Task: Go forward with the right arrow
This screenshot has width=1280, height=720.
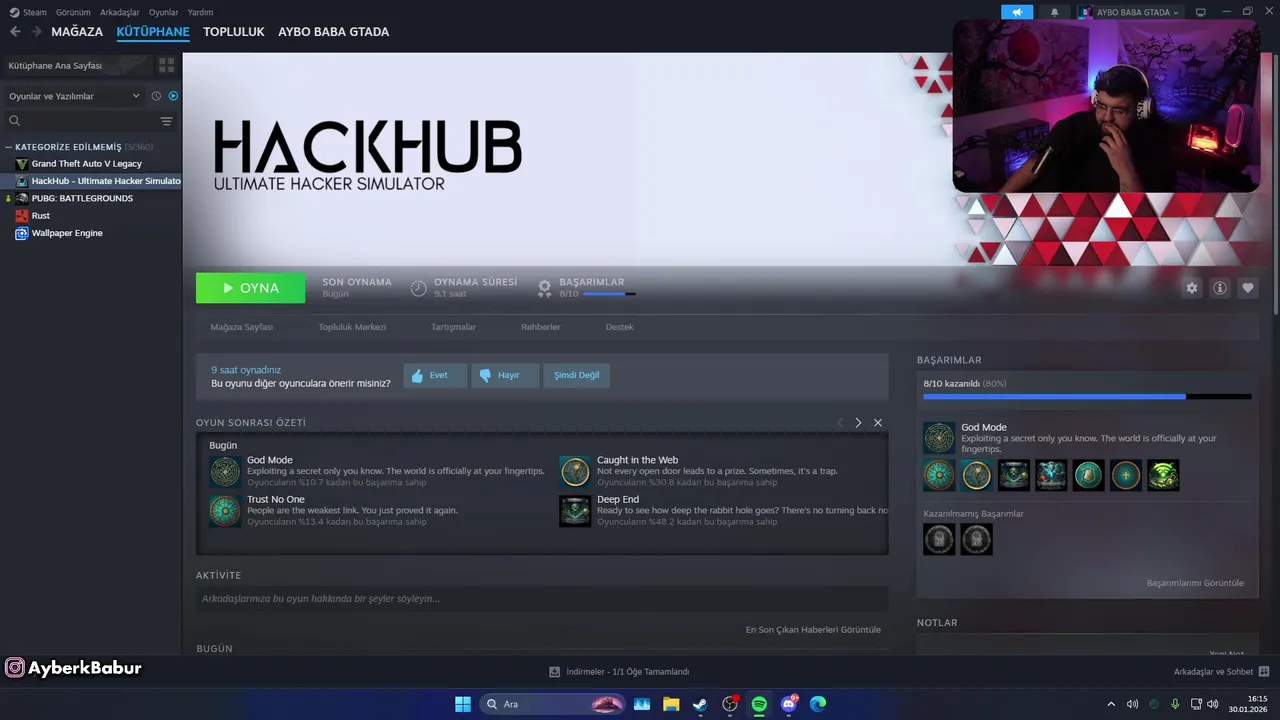Action: coord(37,32)
